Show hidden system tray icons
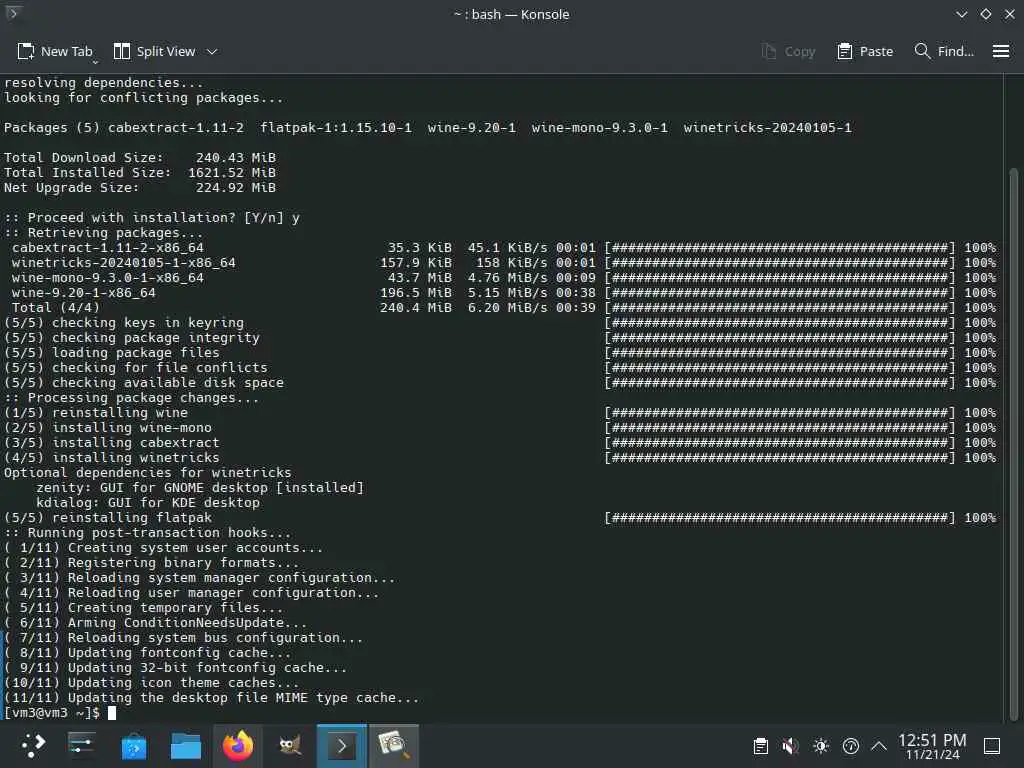 (x=879, y=746)
